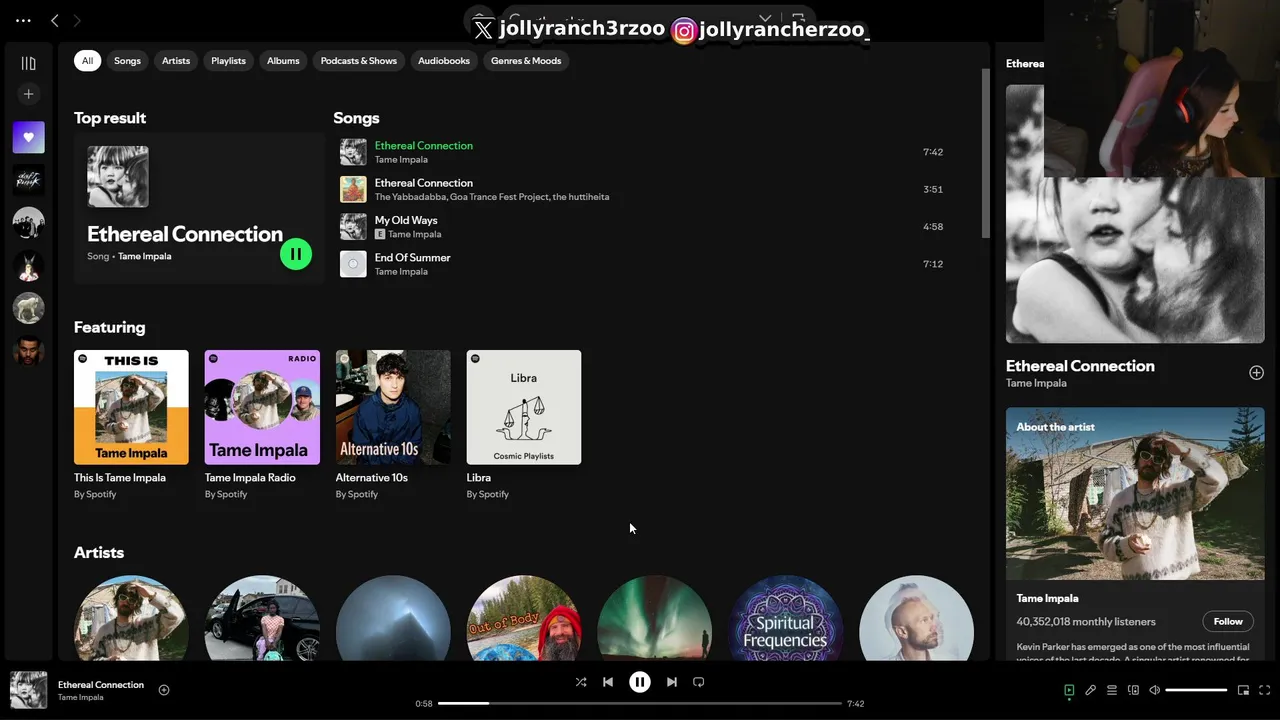Adjust the volume slider

point(1196,690)
